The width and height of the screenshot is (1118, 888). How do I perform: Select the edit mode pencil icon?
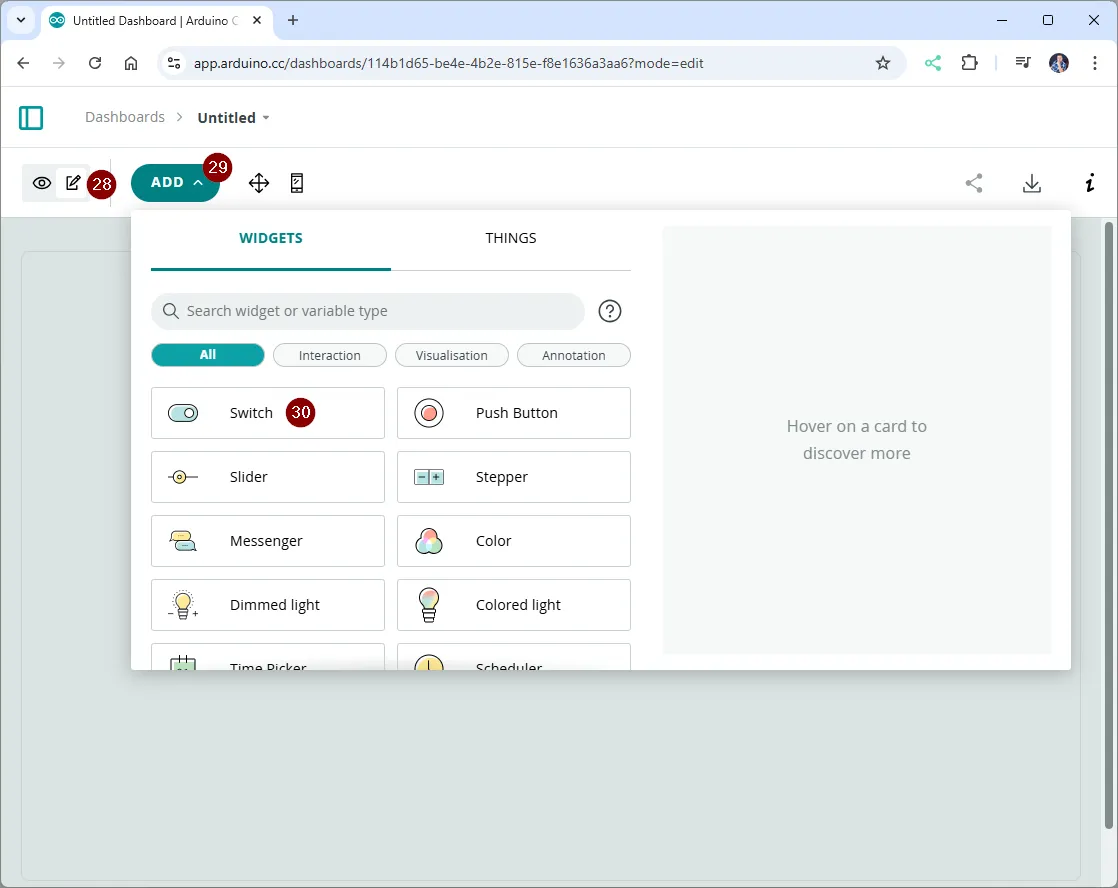click(73, 183)
